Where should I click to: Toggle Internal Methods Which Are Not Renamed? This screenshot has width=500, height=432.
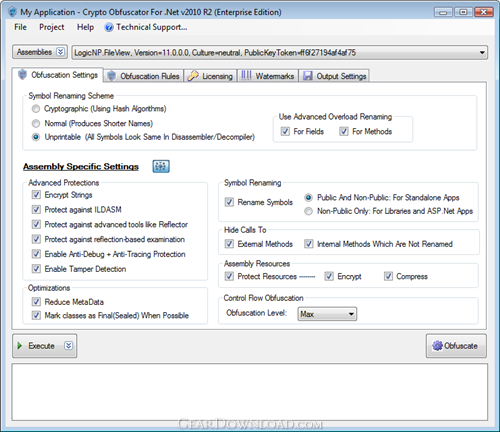(x=309, y=244)
